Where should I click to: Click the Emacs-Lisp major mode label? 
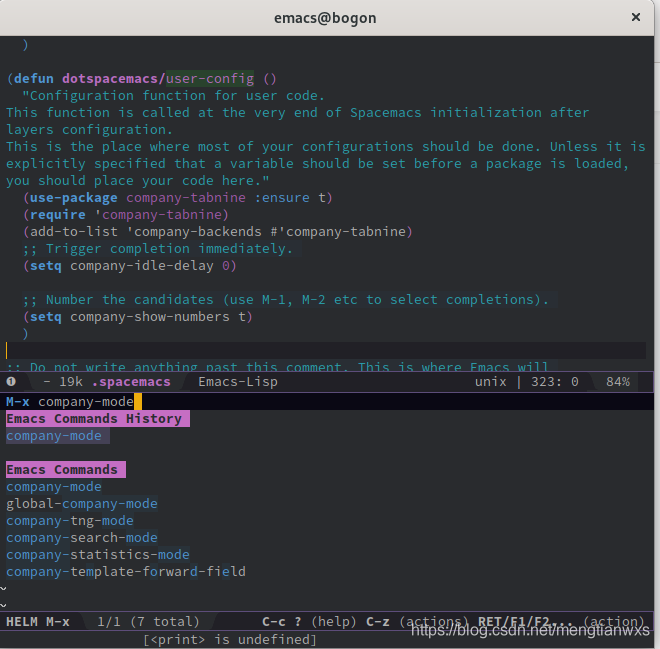click(x=238, y=382)
